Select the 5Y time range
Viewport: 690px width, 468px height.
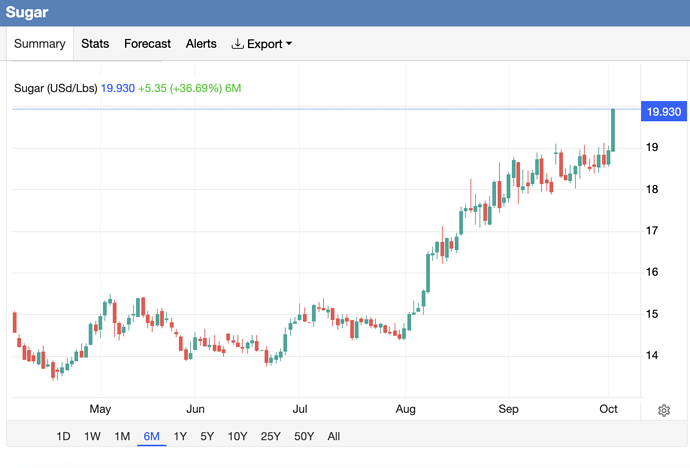207,436
